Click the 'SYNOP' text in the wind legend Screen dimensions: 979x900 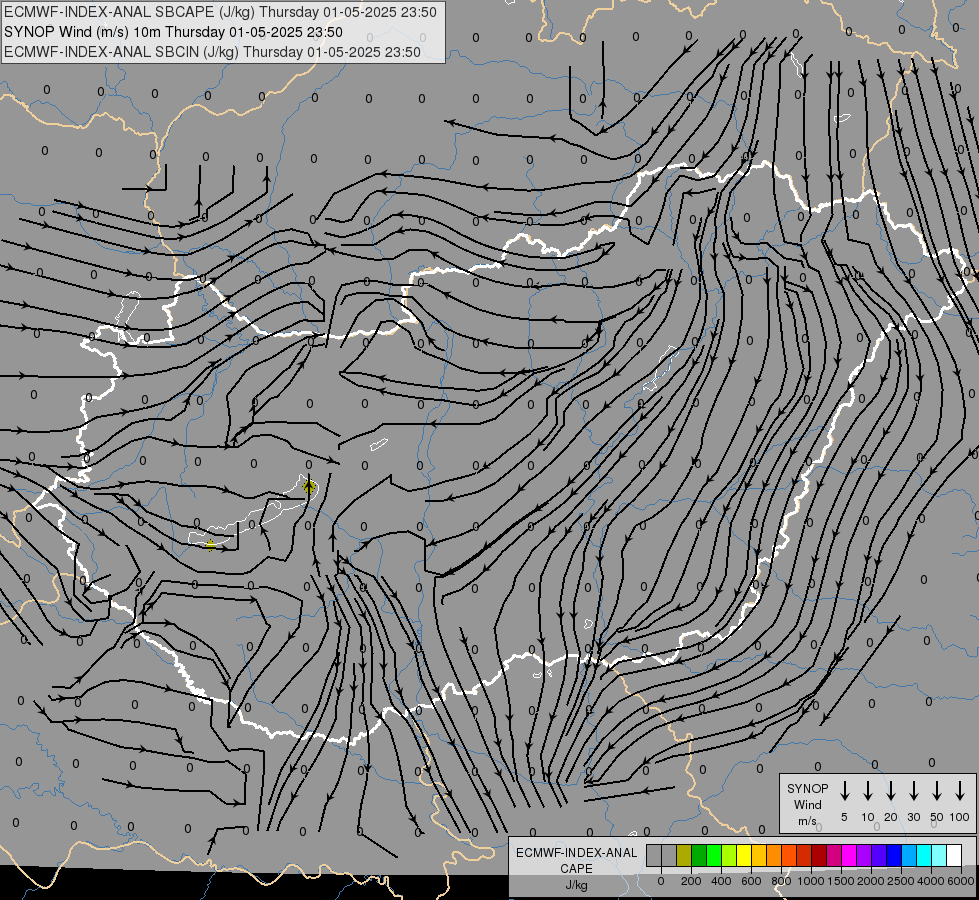(807, 788)
